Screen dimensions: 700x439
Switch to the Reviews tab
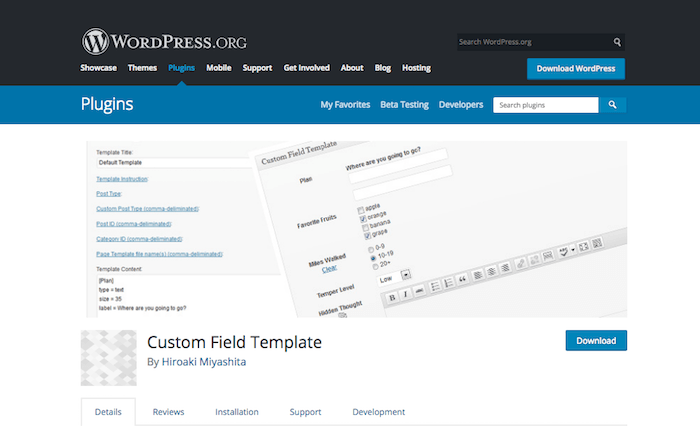click(168, 412)
